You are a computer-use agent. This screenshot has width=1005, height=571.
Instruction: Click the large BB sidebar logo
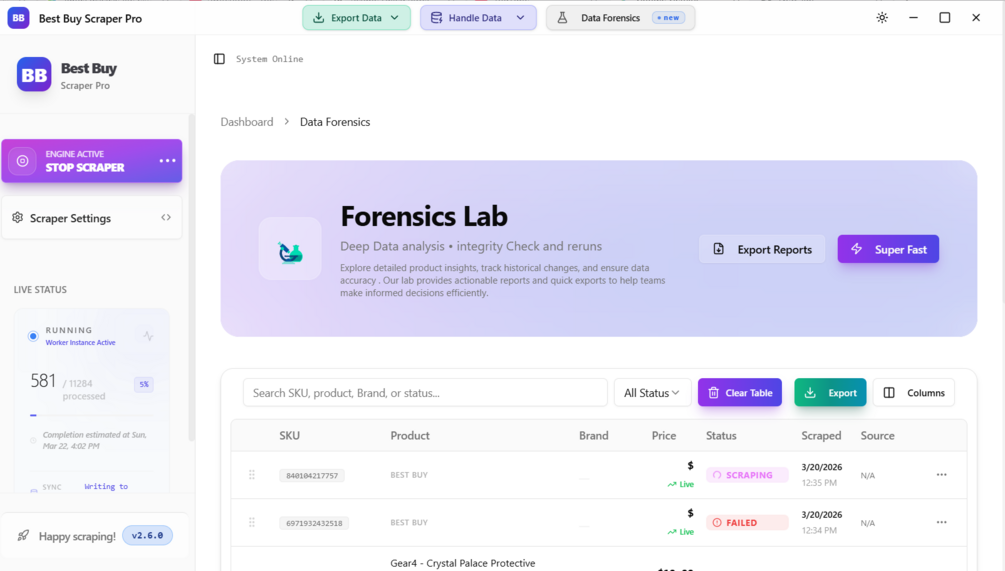pyautogui.click(x=34, y=74)
